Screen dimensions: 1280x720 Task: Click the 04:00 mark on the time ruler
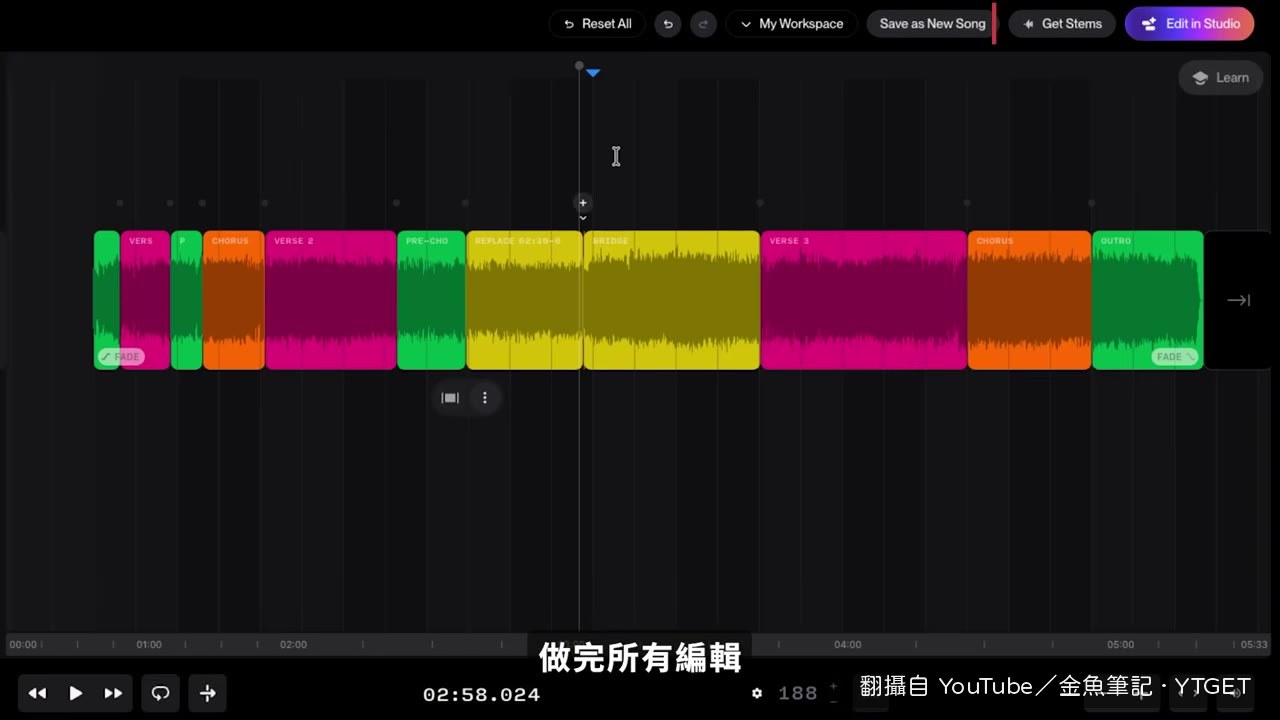[848, 645]
